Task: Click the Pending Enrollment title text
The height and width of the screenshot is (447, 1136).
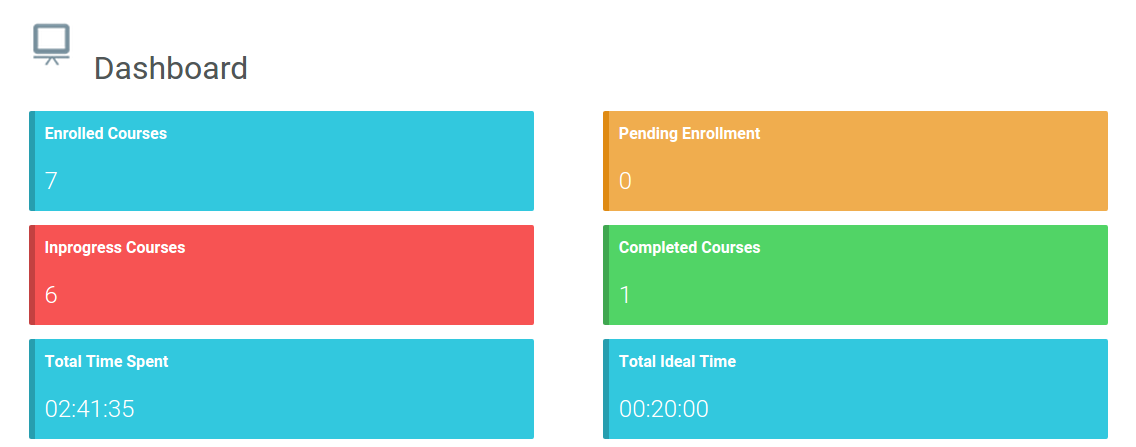Action: (689, 133)
